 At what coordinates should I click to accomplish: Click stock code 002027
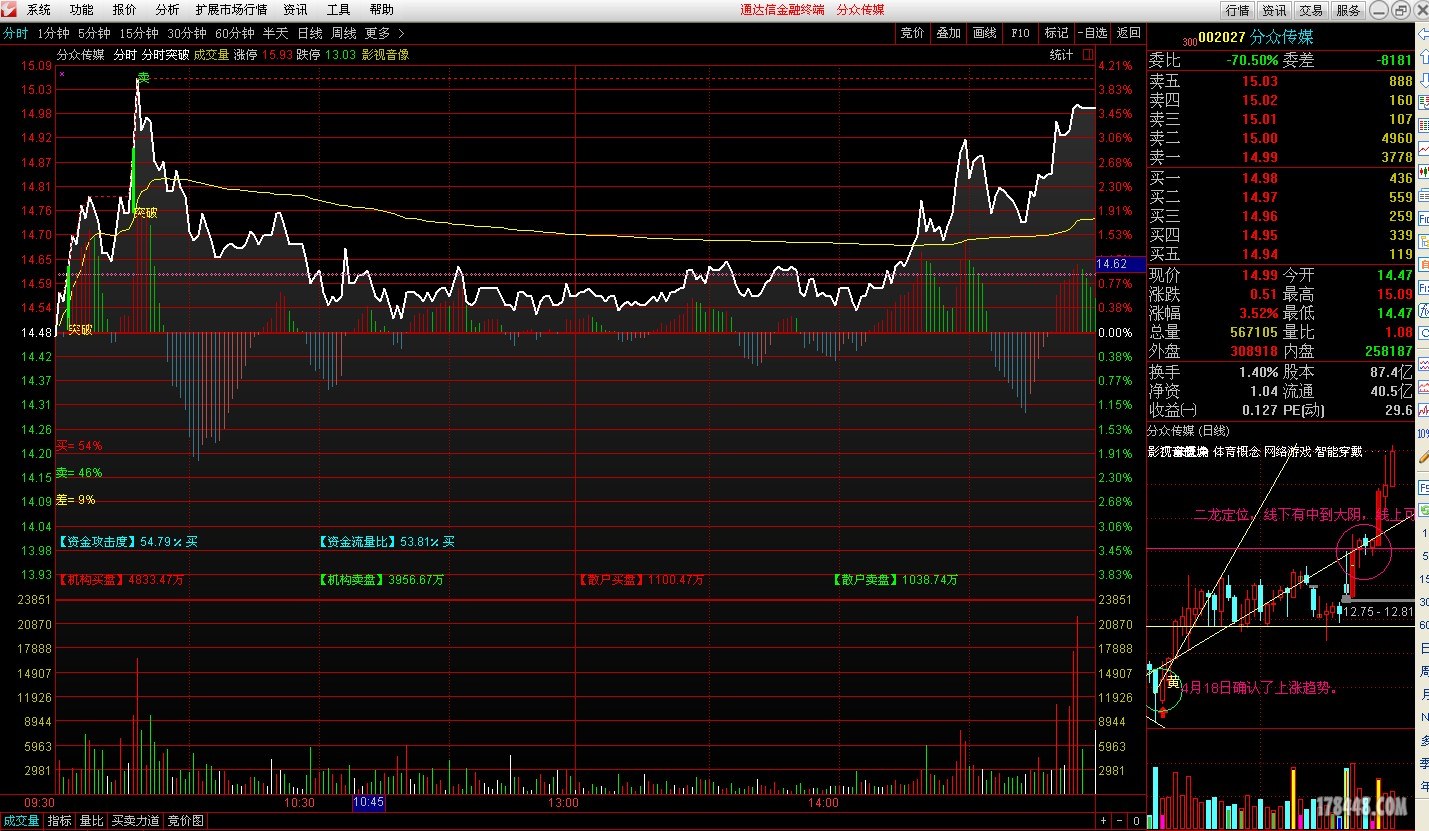(1221, 37)
